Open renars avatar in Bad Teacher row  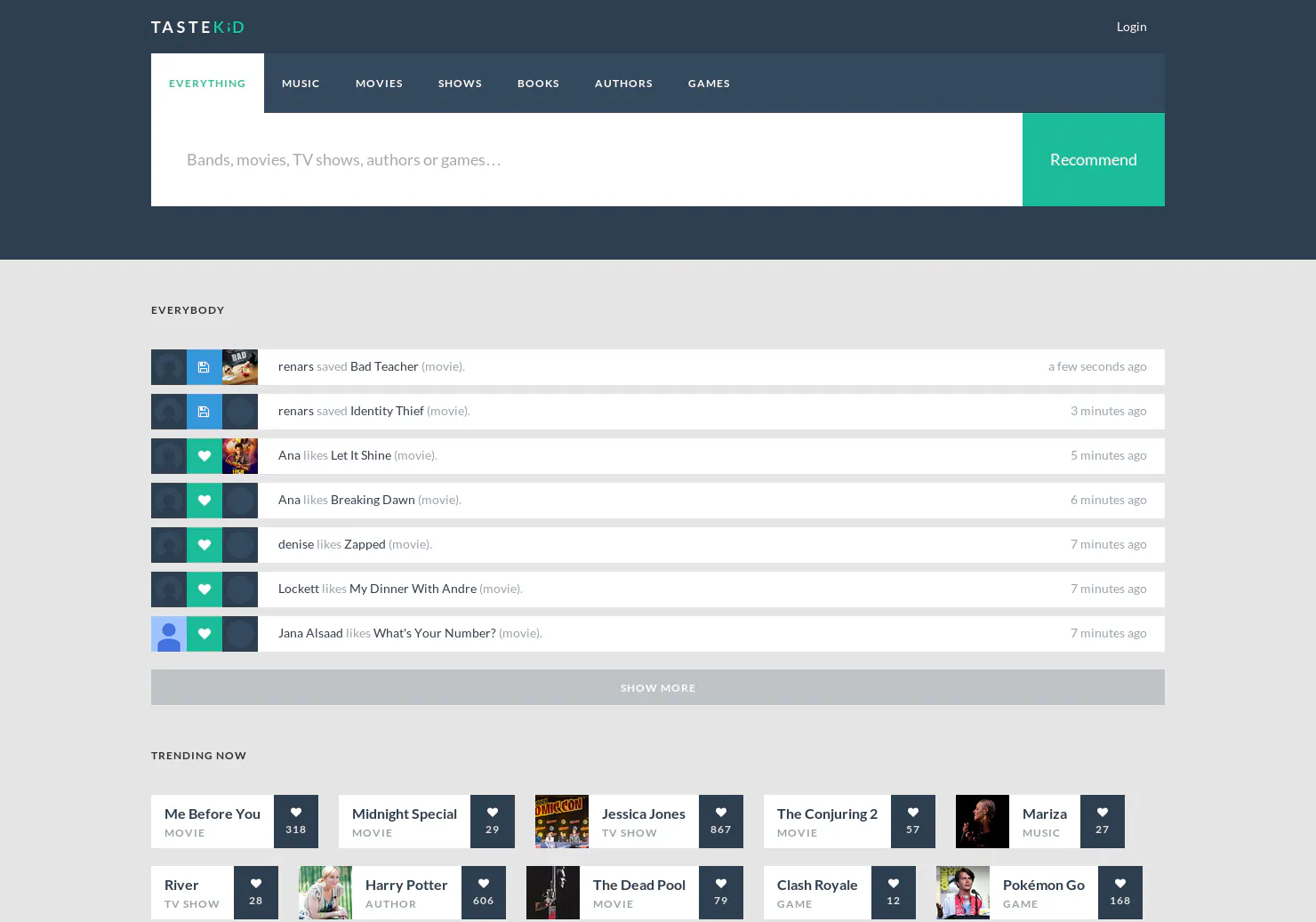tap(169, 367)
